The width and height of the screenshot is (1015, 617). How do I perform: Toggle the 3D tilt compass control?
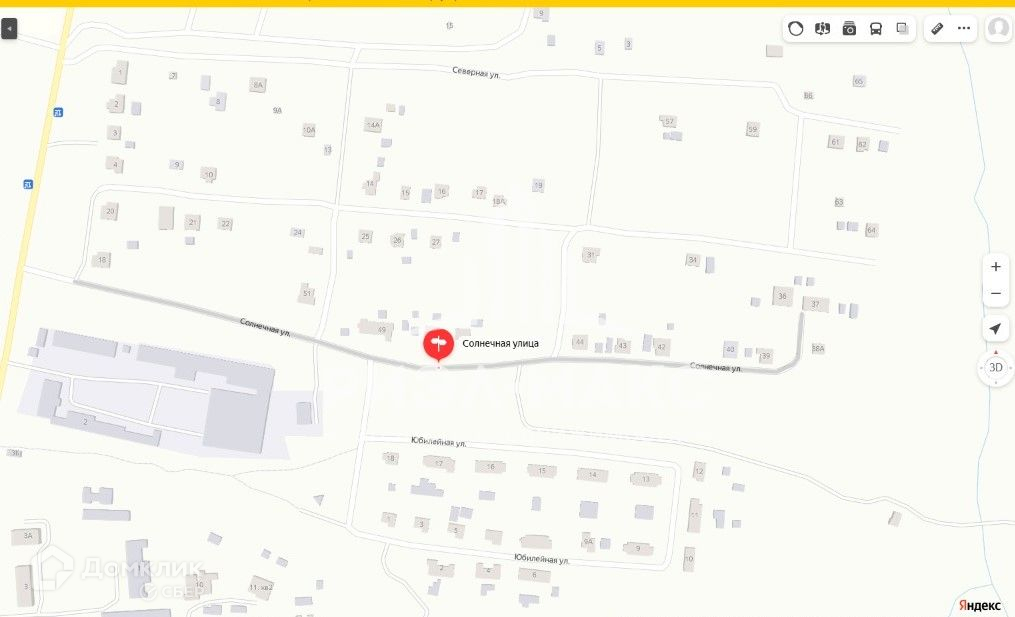(x=996, y=368)
